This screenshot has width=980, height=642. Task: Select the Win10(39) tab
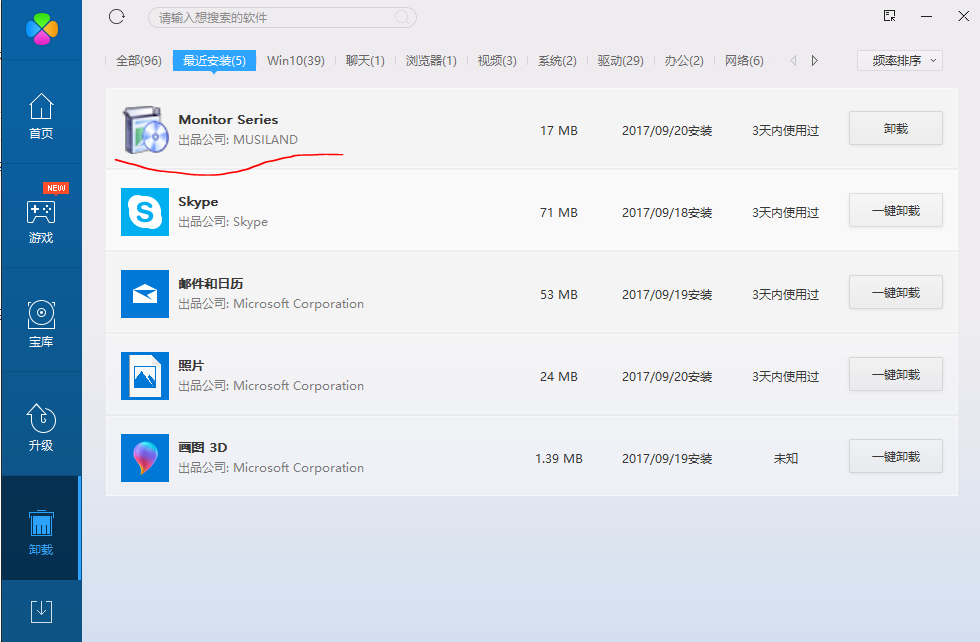(x=295, y=61)
